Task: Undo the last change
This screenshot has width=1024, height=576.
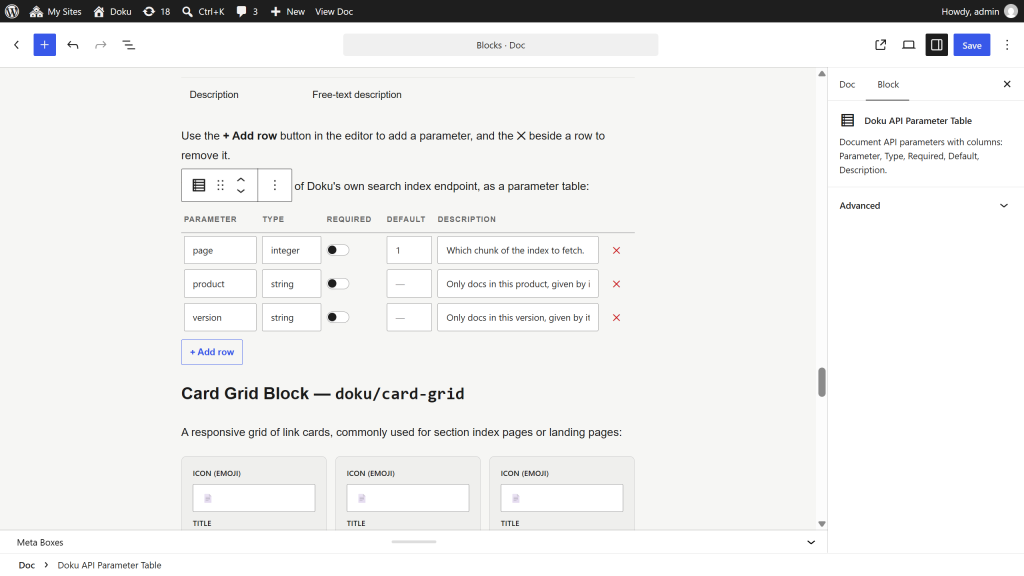Action: 72,44
